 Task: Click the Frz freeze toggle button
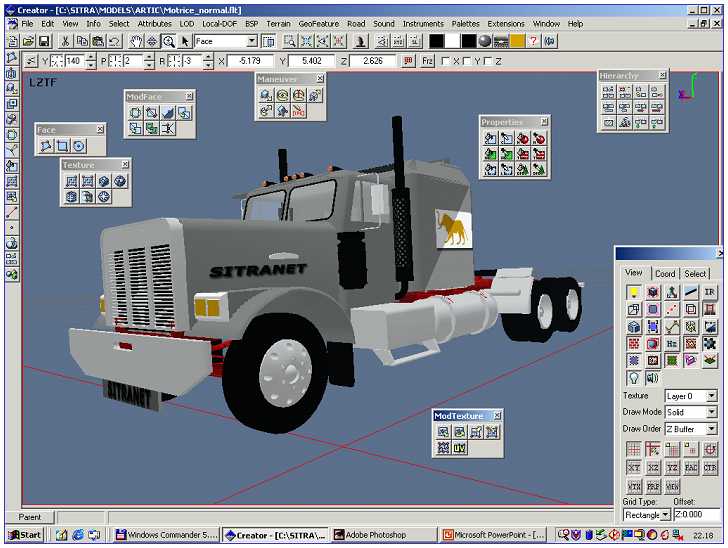click(427, 61)
